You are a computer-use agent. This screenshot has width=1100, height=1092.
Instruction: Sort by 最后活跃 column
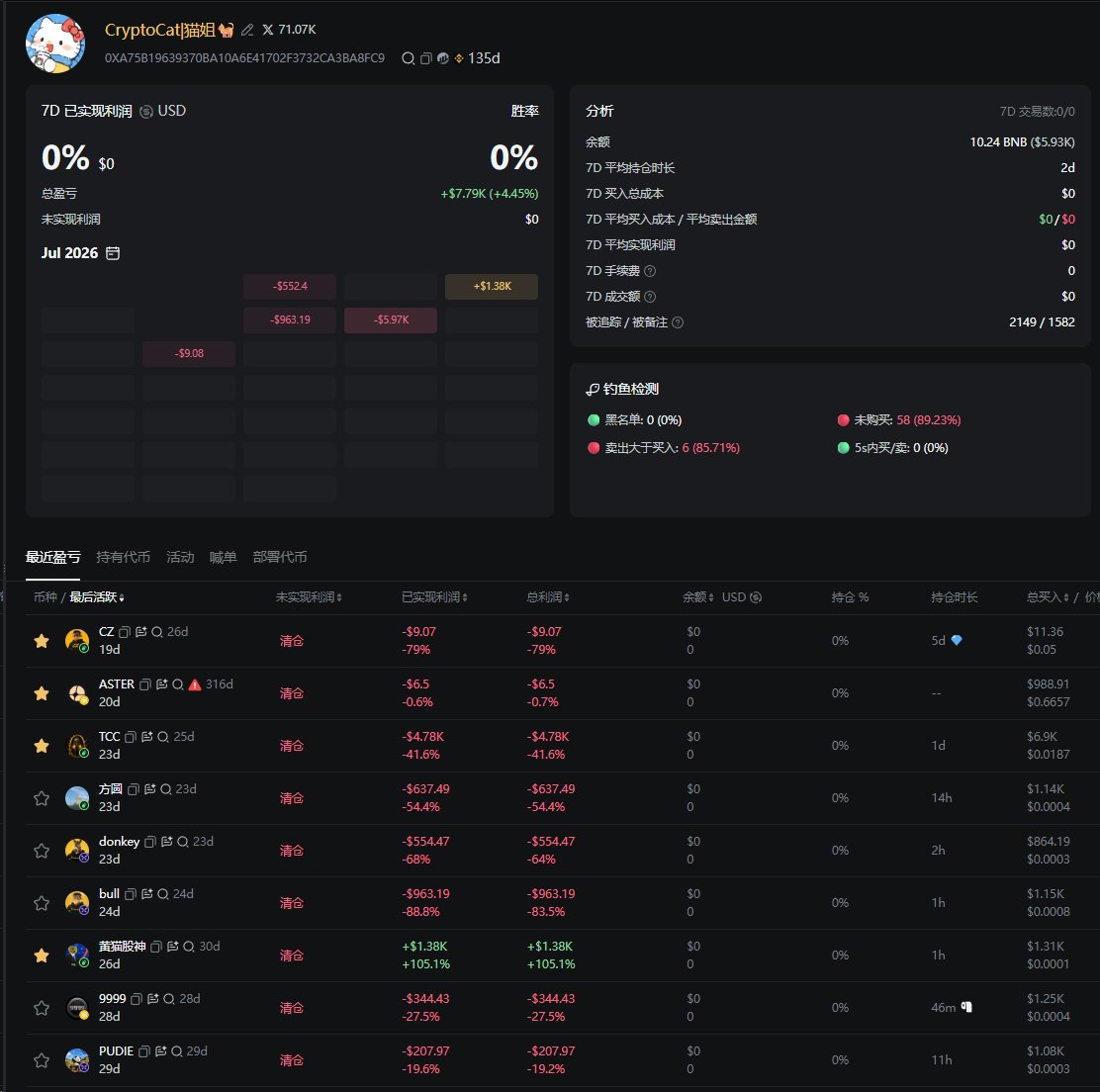click(97, 597)
